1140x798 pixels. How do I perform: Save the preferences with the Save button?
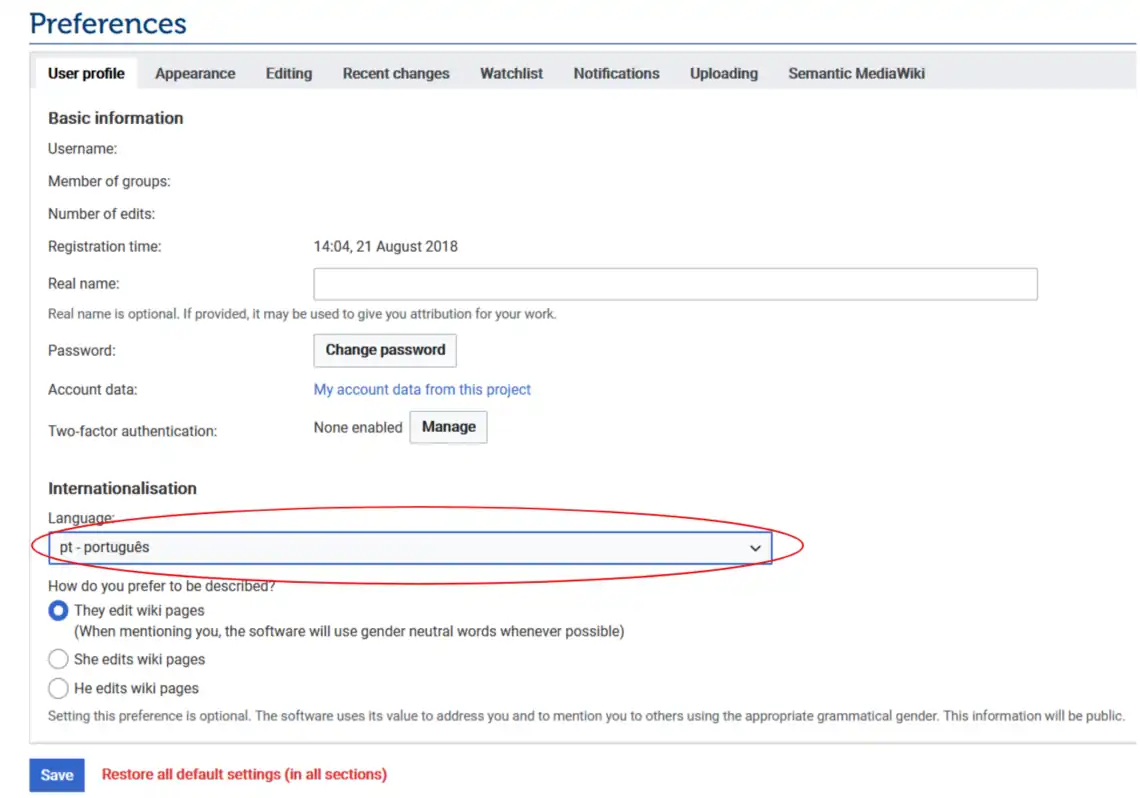click(x=57, y=775)
